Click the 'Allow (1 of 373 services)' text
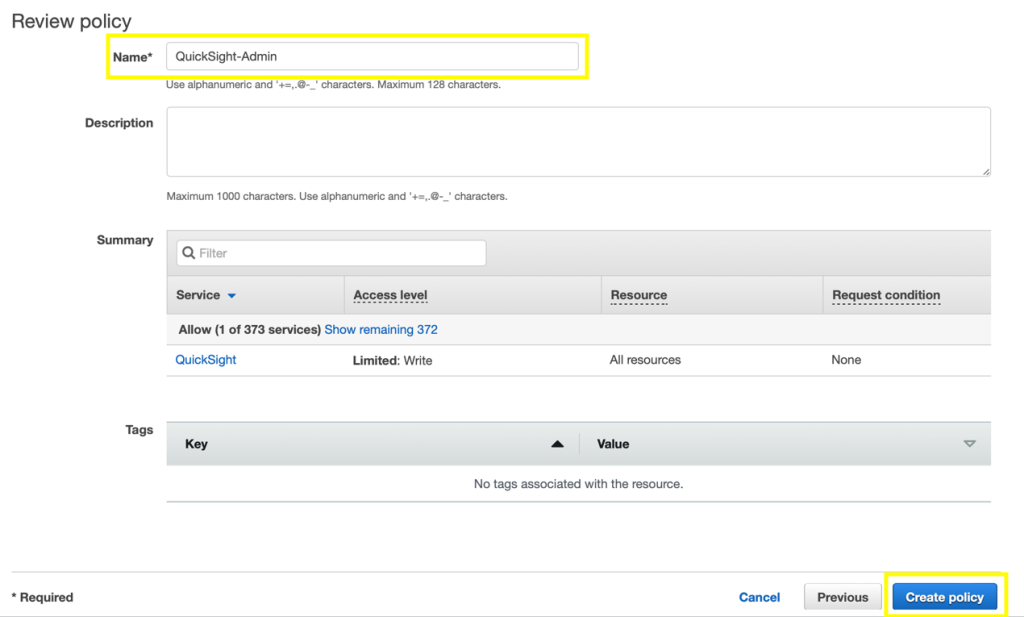This screenshot has width=1024, height=617. [x=249, y=330]
